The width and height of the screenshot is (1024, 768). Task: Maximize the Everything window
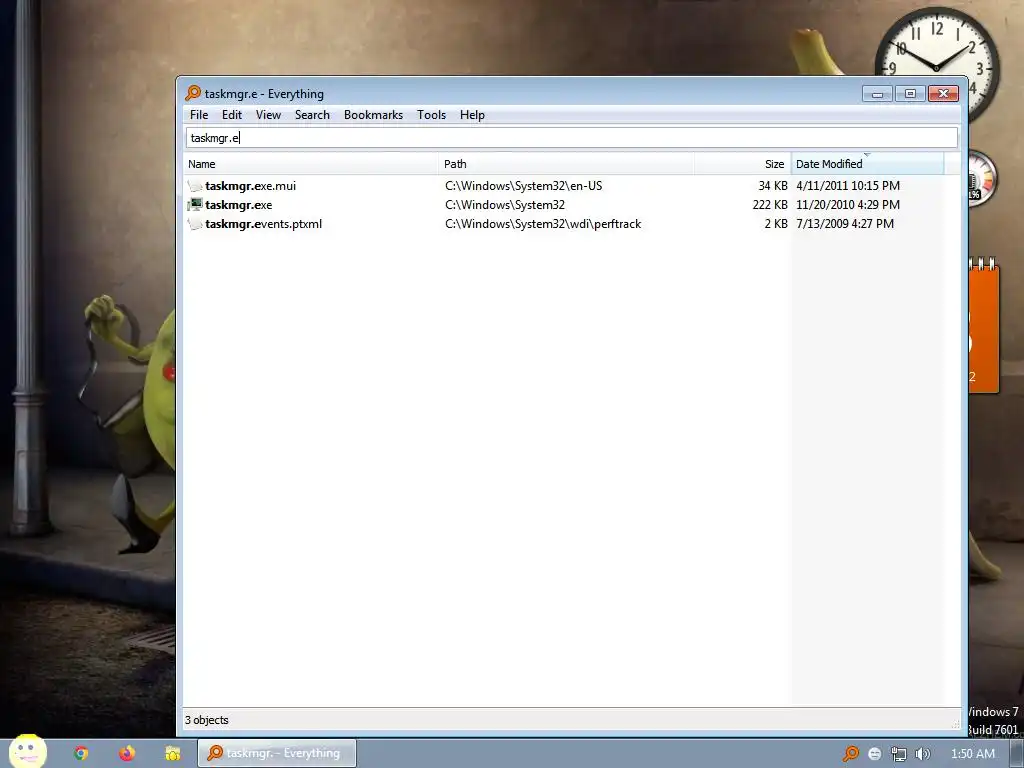tap(910, 94)
